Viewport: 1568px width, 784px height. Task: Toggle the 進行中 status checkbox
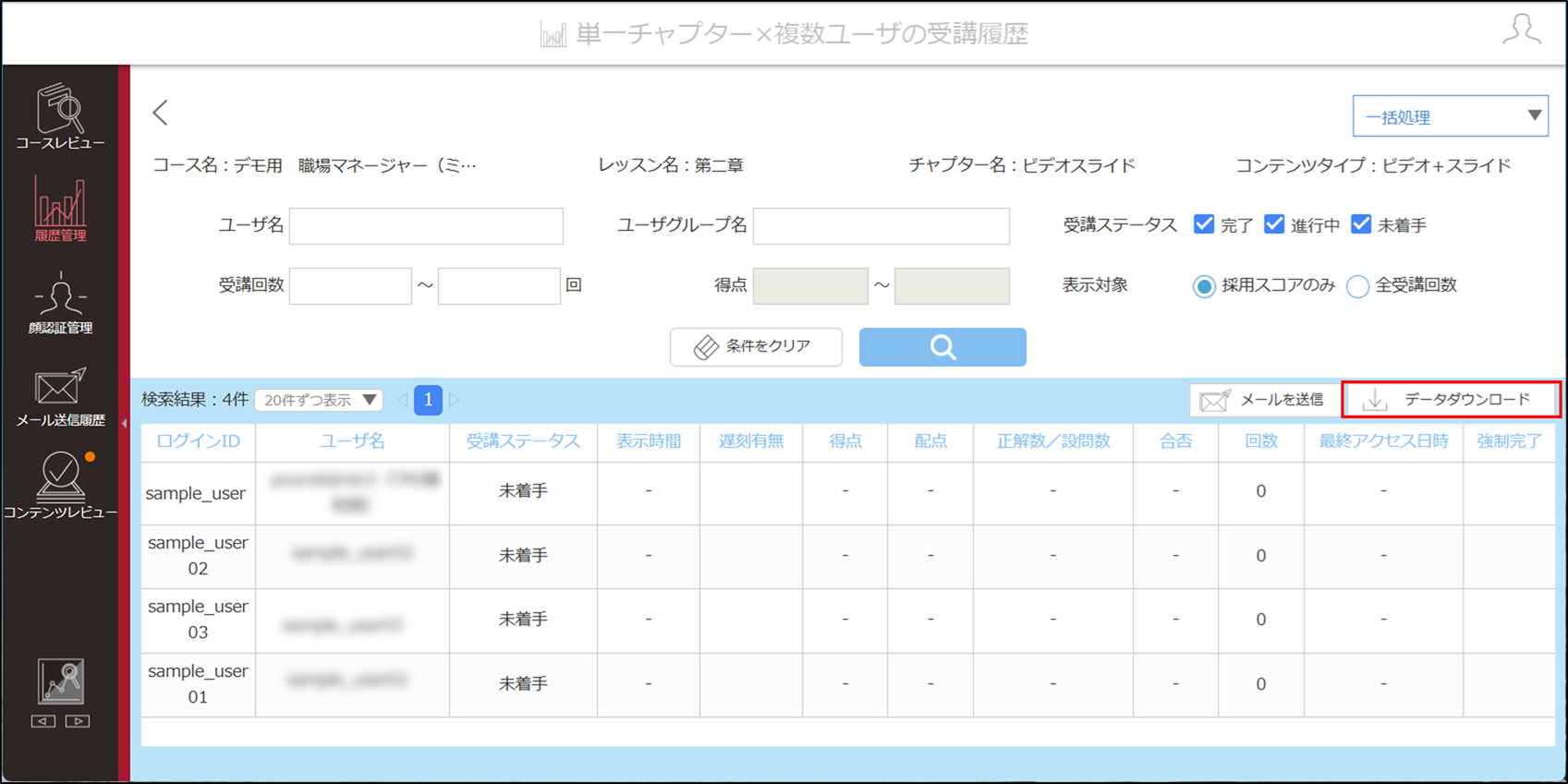coord(1274,224)
